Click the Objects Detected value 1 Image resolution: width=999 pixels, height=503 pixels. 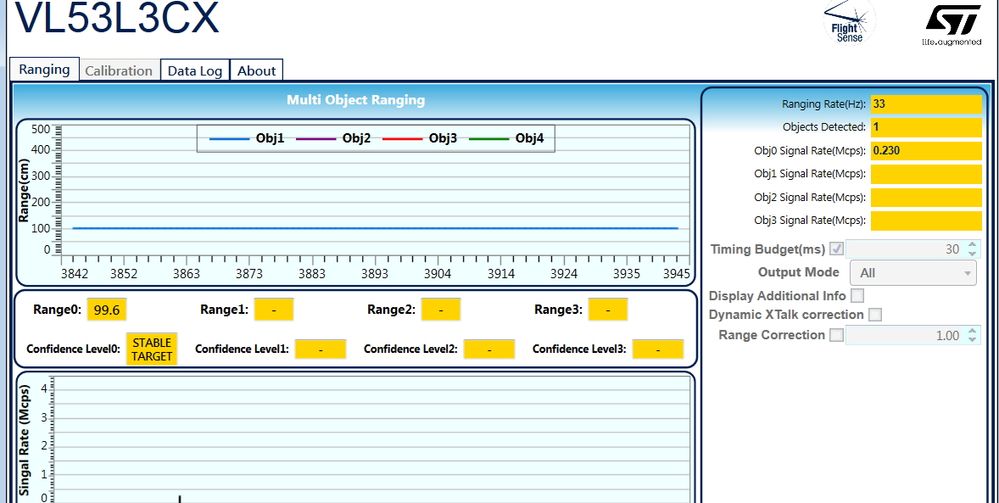click(x=926, y=127)
